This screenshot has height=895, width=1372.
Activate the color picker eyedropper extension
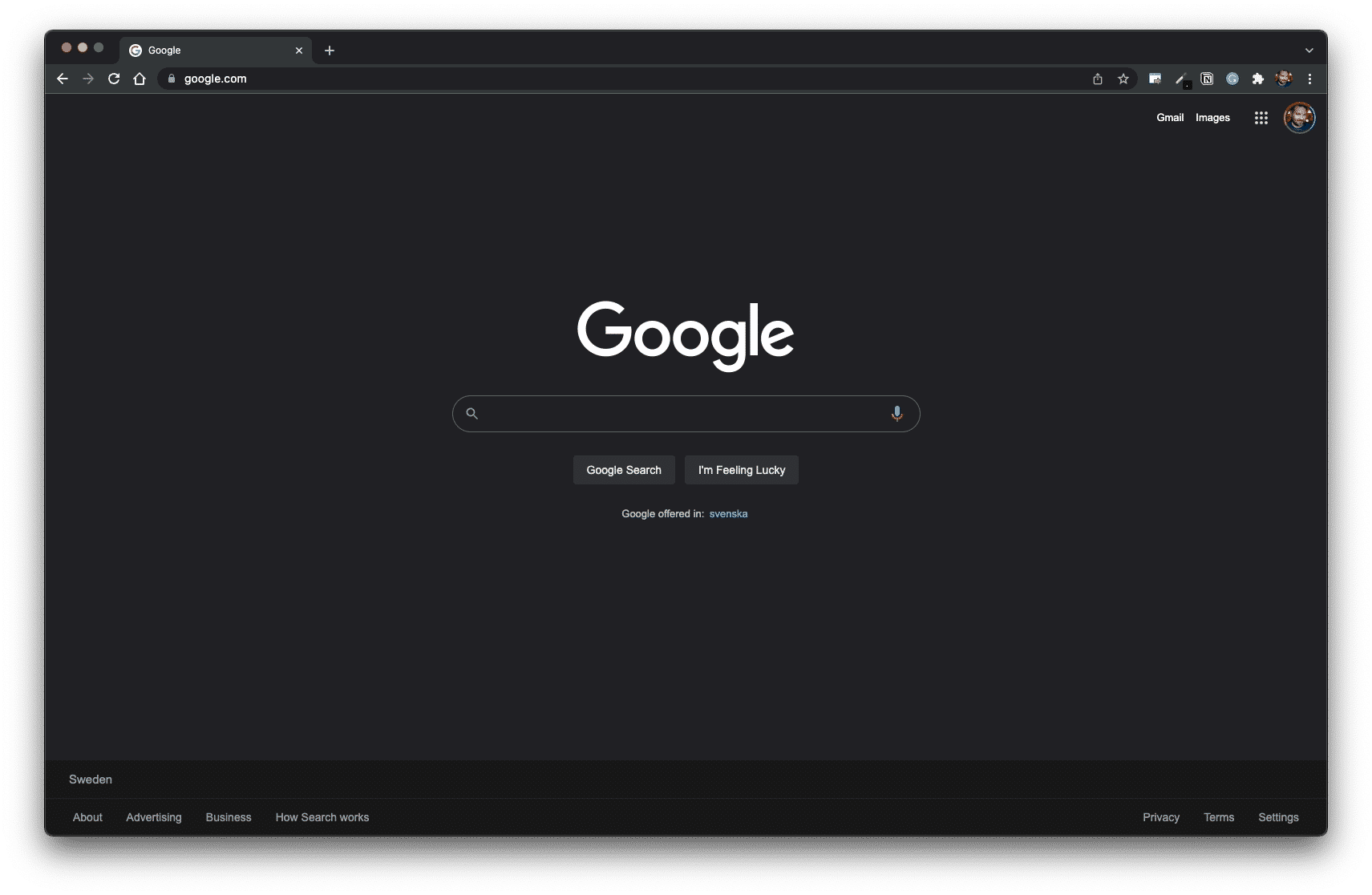(1181, 79)
